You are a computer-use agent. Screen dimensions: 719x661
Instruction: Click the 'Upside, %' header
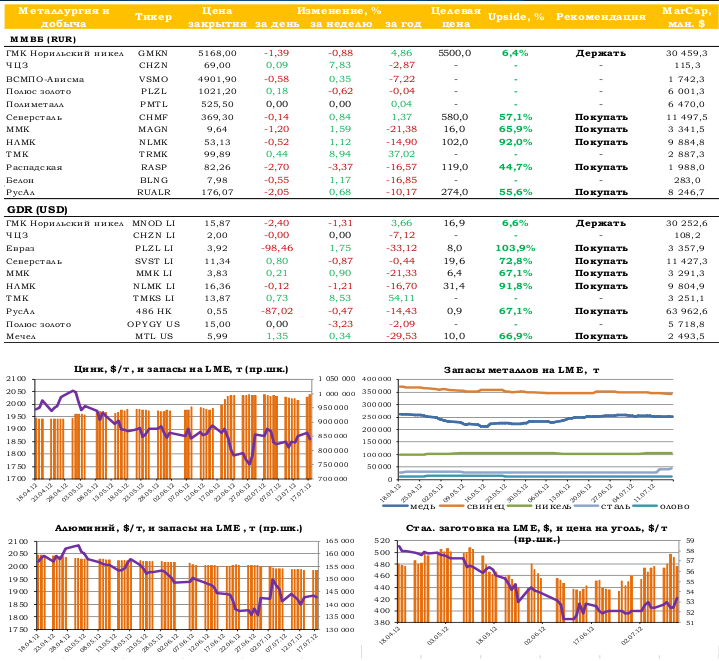pyautogui.click(x=516, y=17)
